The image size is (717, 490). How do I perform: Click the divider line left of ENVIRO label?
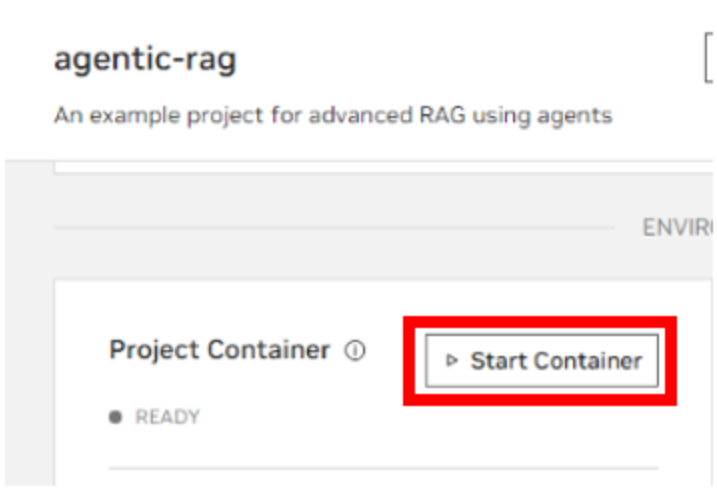[330, 228]
